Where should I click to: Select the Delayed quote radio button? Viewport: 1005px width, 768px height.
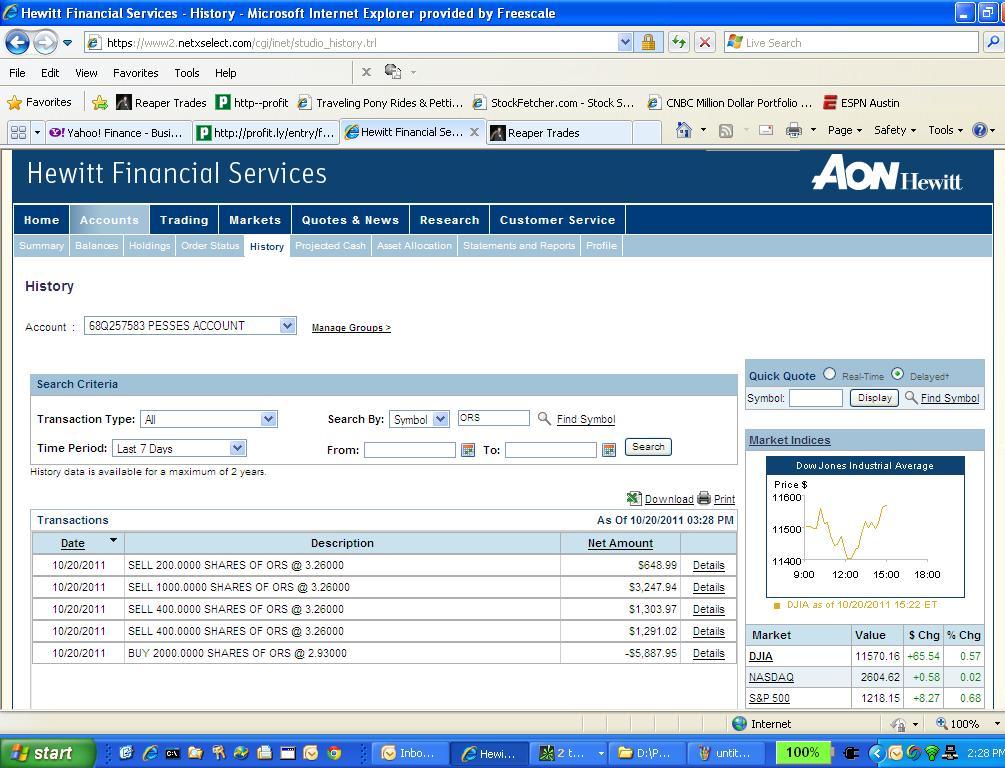(x=898, y=374)
